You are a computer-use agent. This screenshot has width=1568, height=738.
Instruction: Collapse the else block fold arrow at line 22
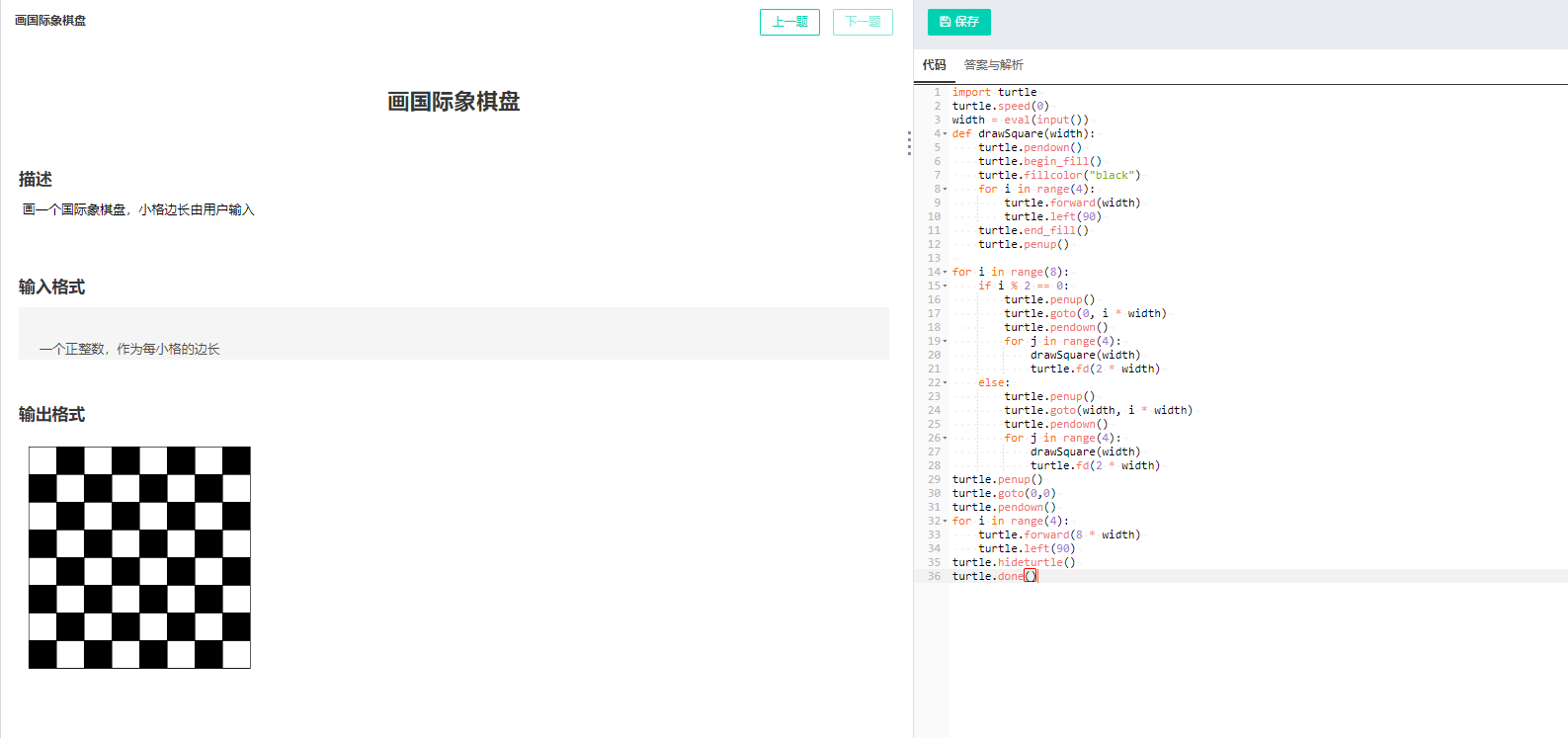pos(945,383)
